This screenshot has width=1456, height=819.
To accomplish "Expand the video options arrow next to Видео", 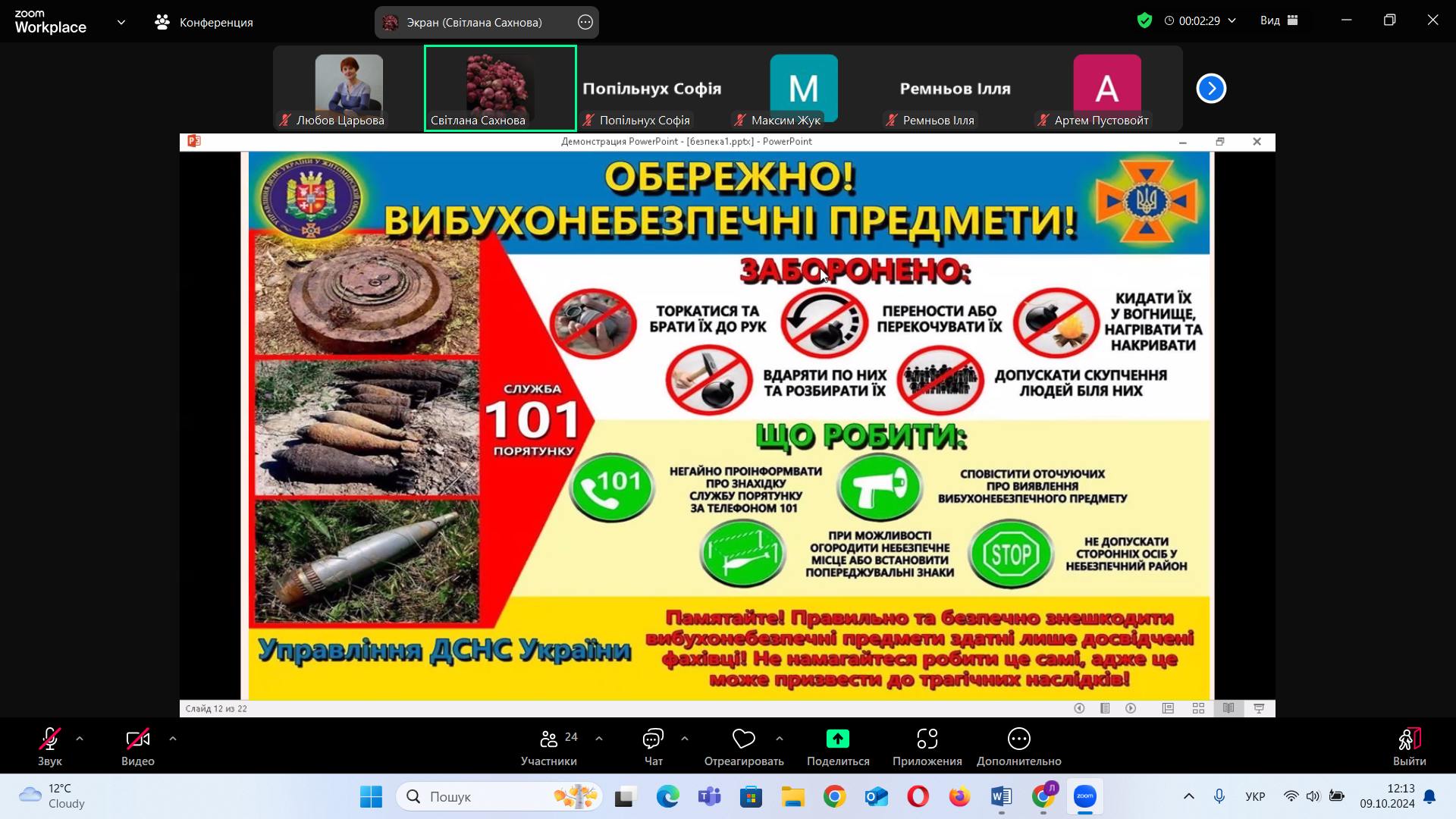I will (173, 739).
